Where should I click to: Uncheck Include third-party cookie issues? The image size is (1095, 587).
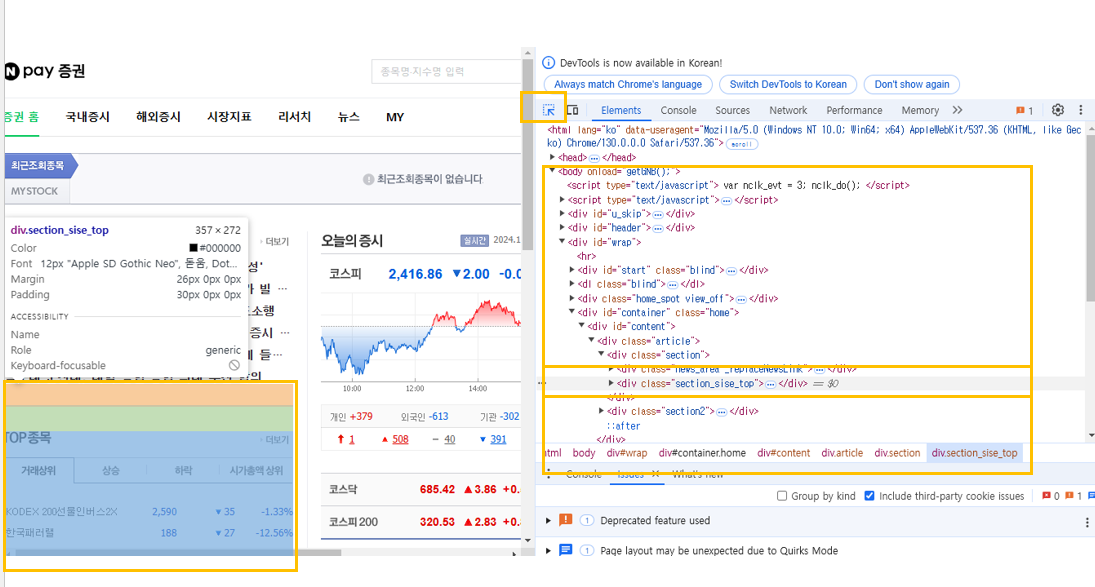869,496
